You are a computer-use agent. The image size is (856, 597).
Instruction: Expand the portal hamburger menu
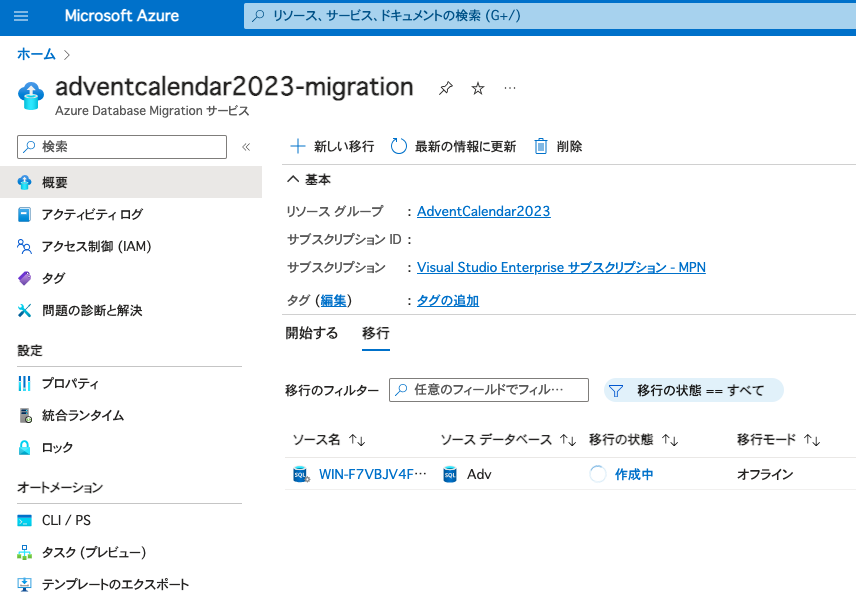(22, 16)
